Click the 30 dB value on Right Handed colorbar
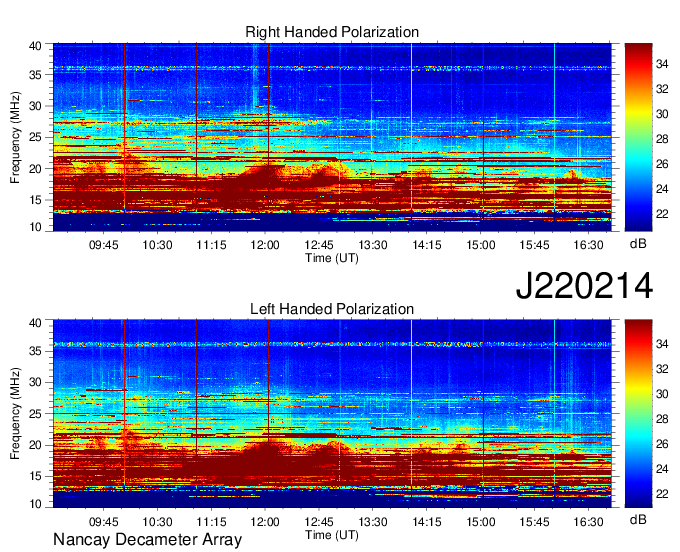Viewport: 680px width, 552px height. click(x=662, y=114)
